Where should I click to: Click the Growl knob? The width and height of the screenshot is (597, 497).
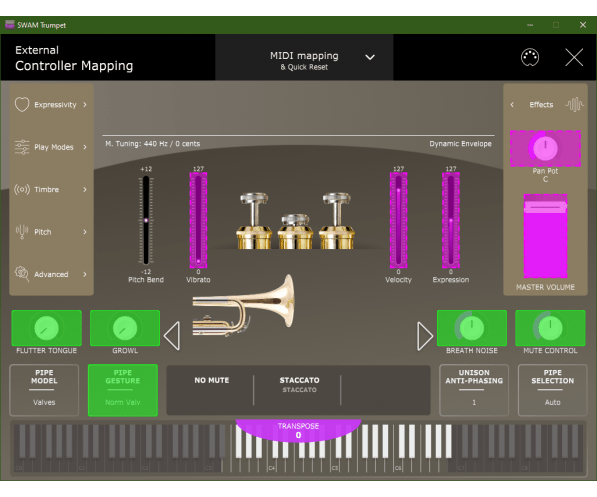[x=125, y=328]
